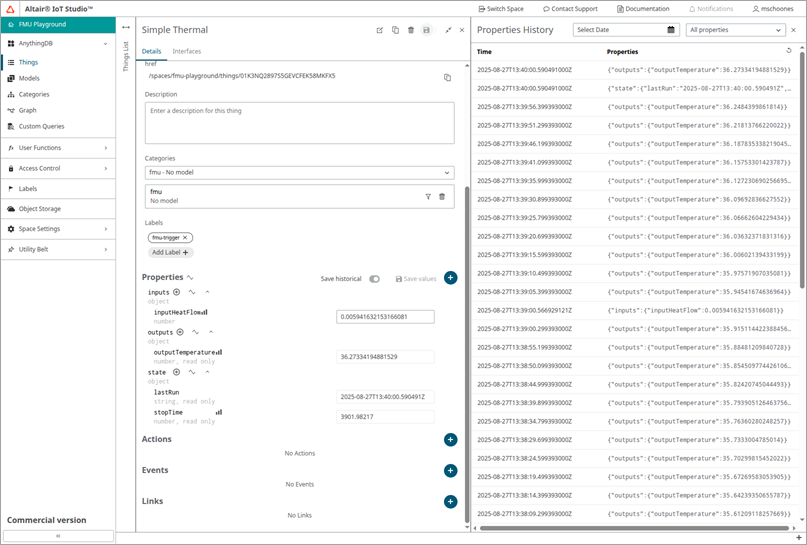Toggle the Save historical switch
Viewport: 807px width, 545px height.
(374, 279)
